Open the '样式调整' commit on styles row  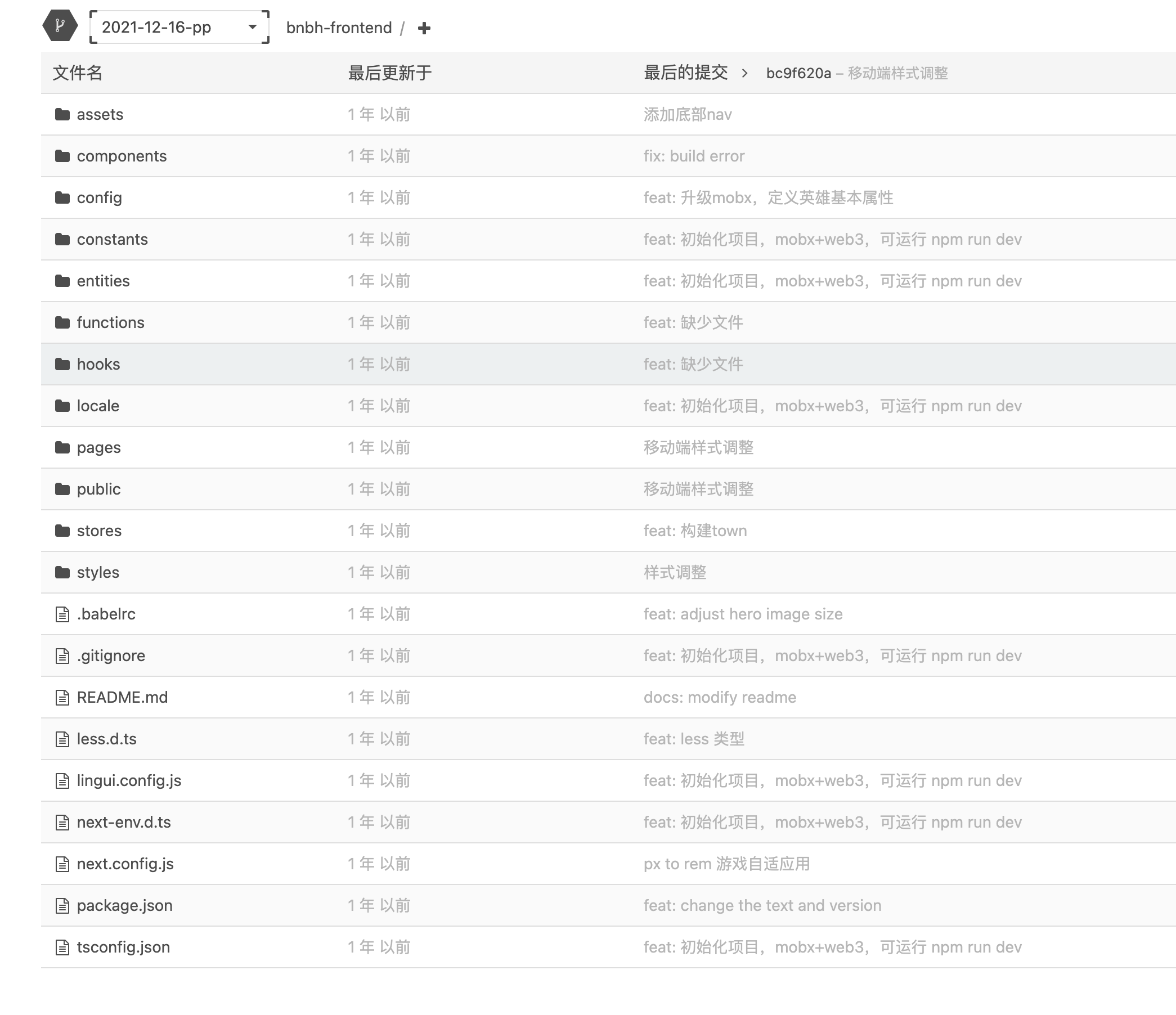(x=675, y=572)
